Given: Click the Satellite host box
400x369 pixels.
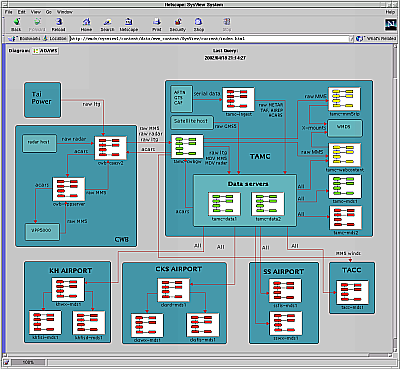Looking at the screenshot, I should tap(192, 122).
